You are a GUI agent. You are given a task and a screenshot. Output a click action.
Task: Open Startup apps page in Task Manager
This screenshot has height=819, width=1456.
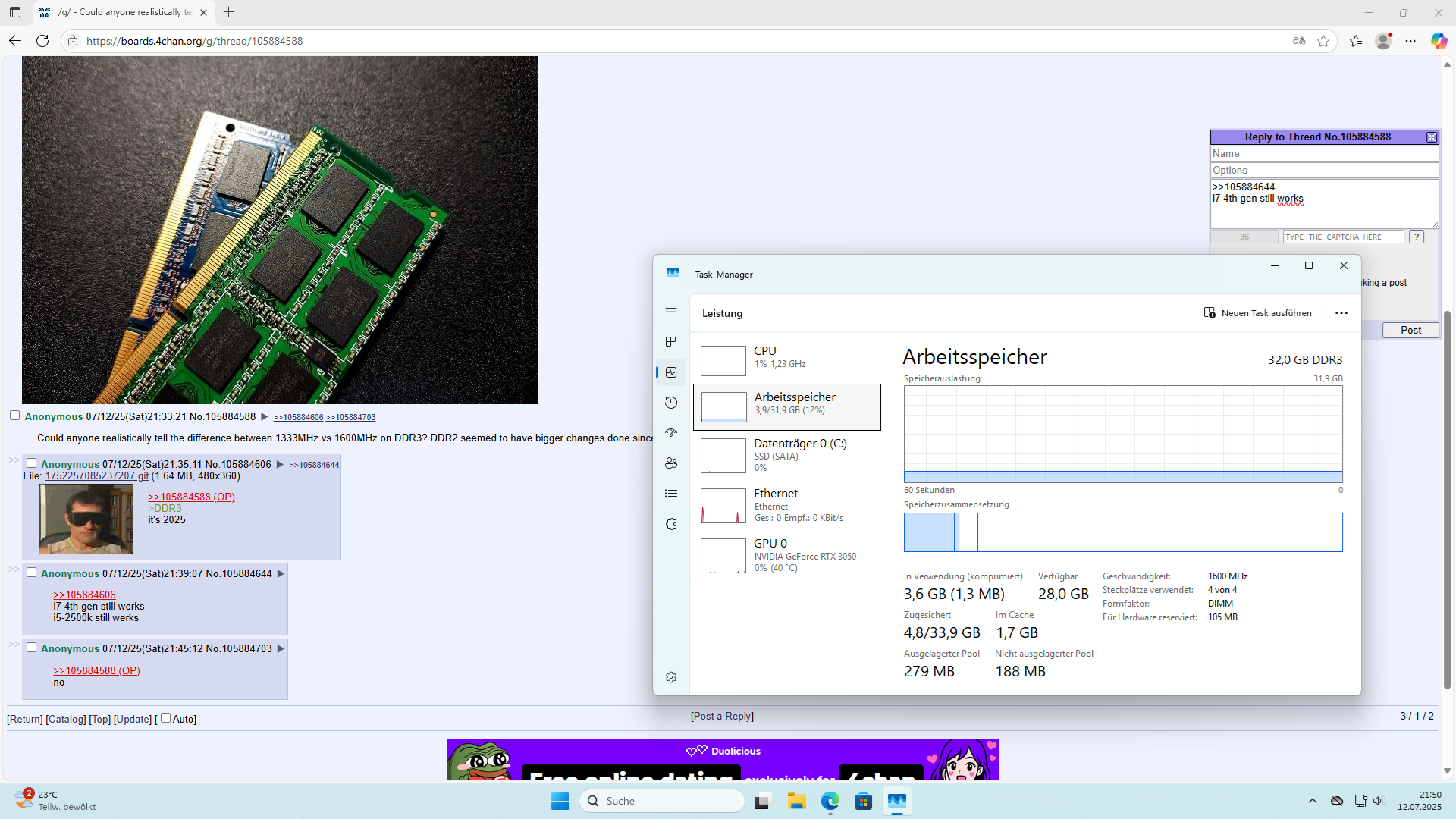click(x=671, y=433)
